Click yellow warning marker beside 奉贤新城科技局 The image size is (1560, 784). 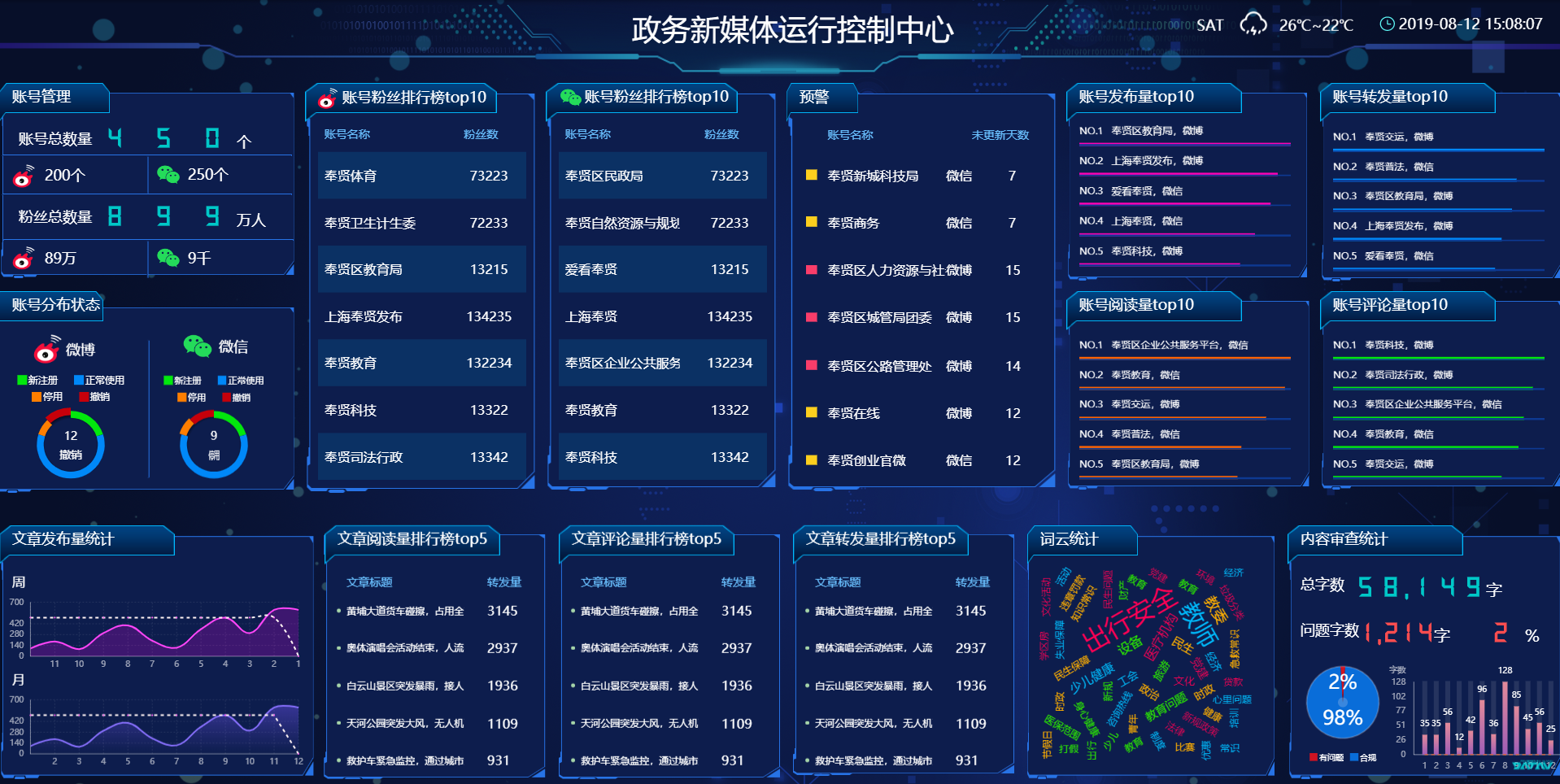[811, 175]
